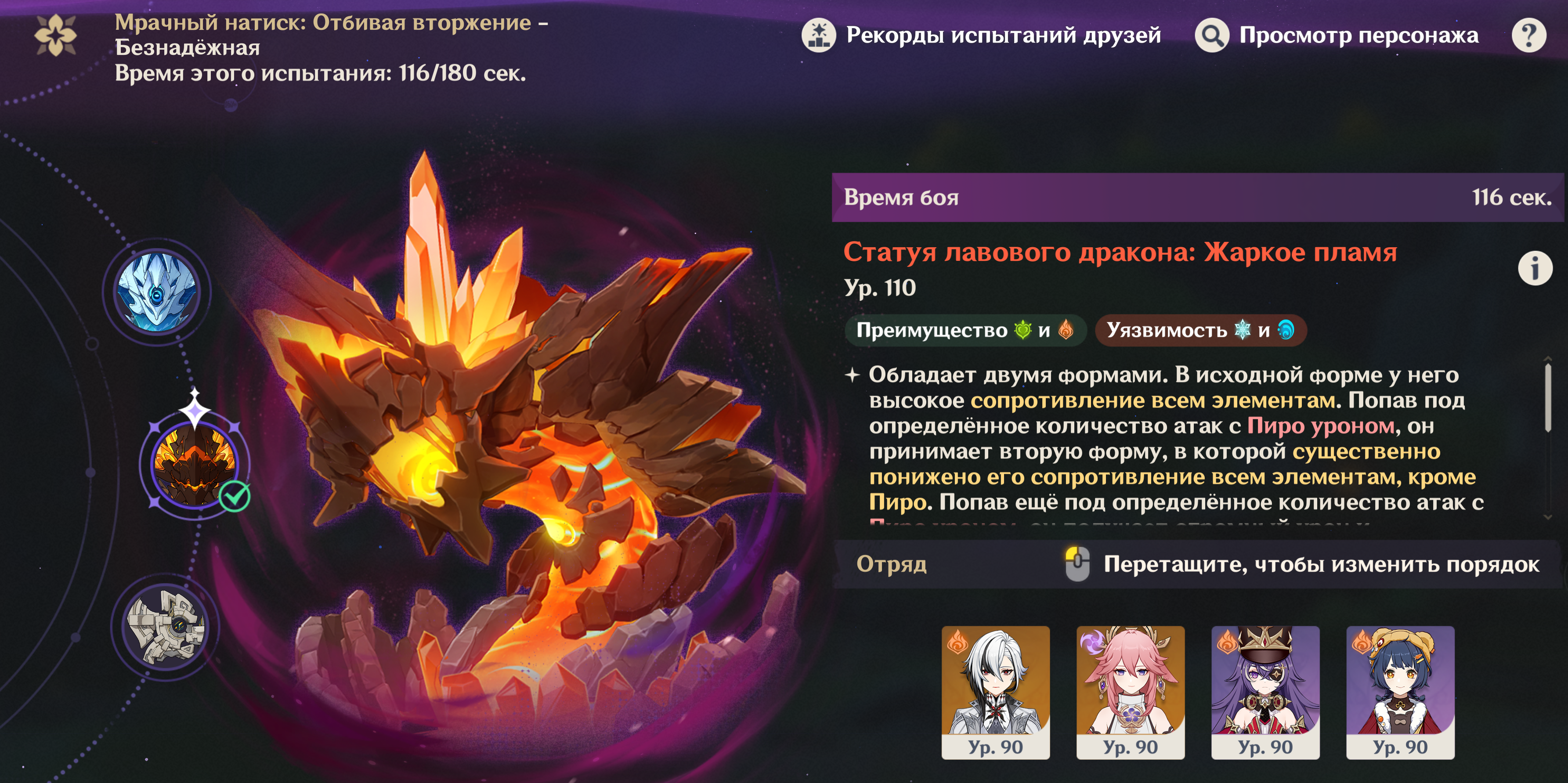Select the stone mechanical boss portrait
1568x783 pixels.
(x=166, y=627)
